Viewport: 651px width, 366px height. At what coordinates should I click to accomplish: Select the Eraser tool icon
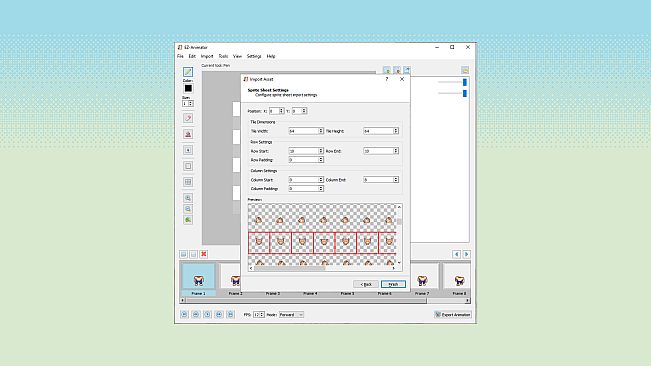point(188,118)
